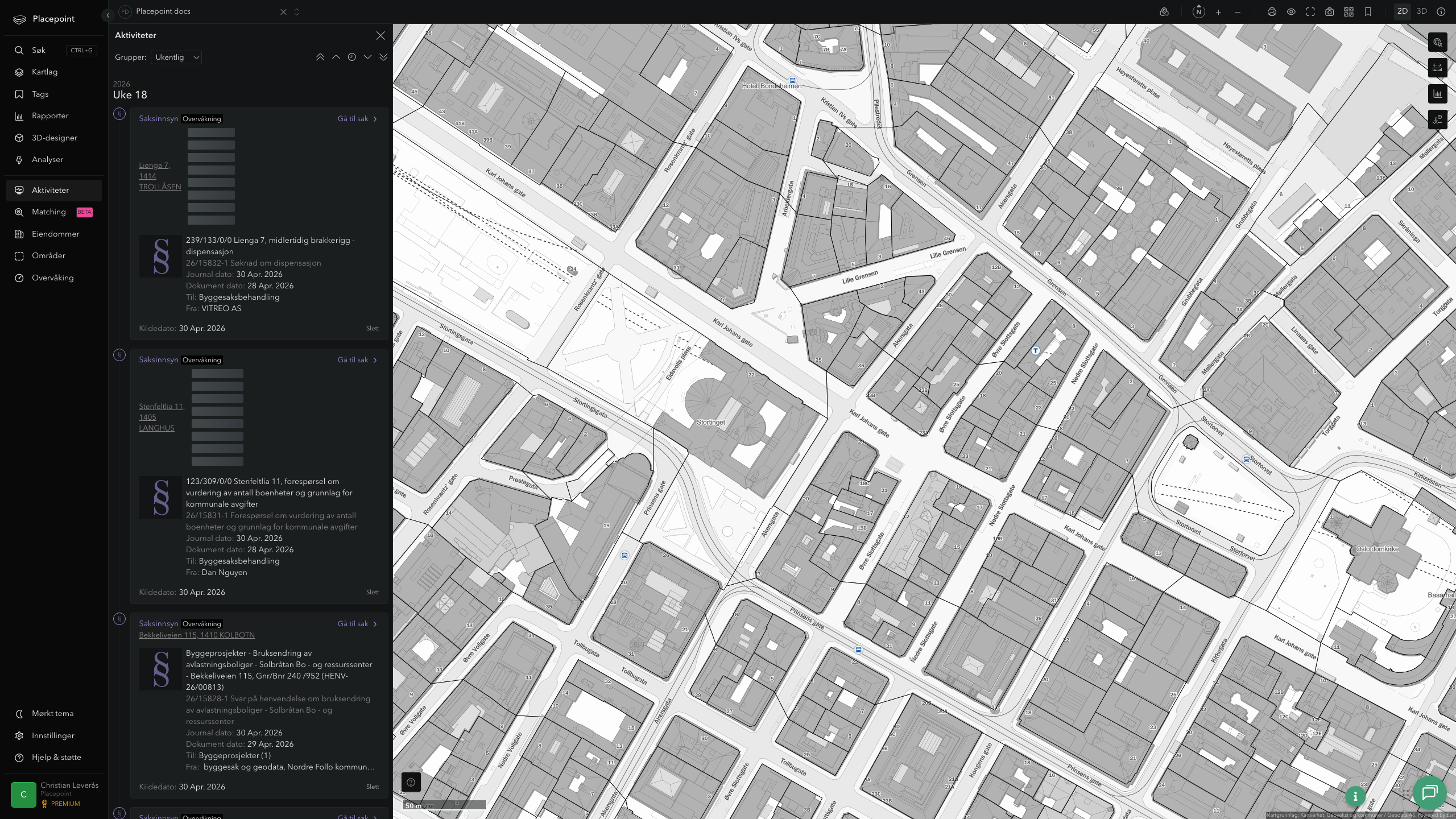
Task: Jump to first group with double-up chevron
Action: click(x=320, y=57)
